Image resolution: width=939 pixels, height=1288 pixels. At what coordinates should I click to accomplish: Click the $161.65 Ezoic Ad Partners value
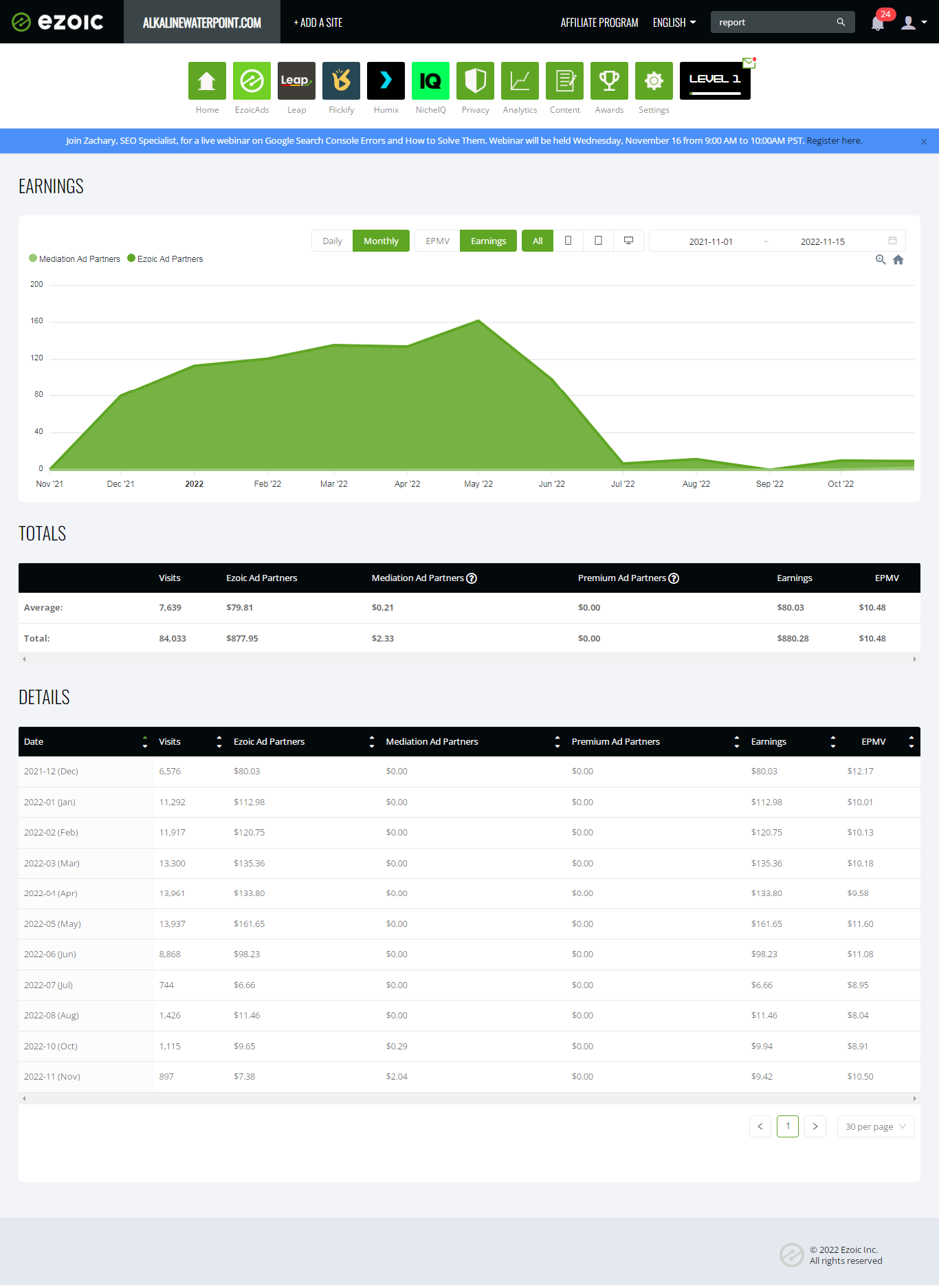(249, 924)
